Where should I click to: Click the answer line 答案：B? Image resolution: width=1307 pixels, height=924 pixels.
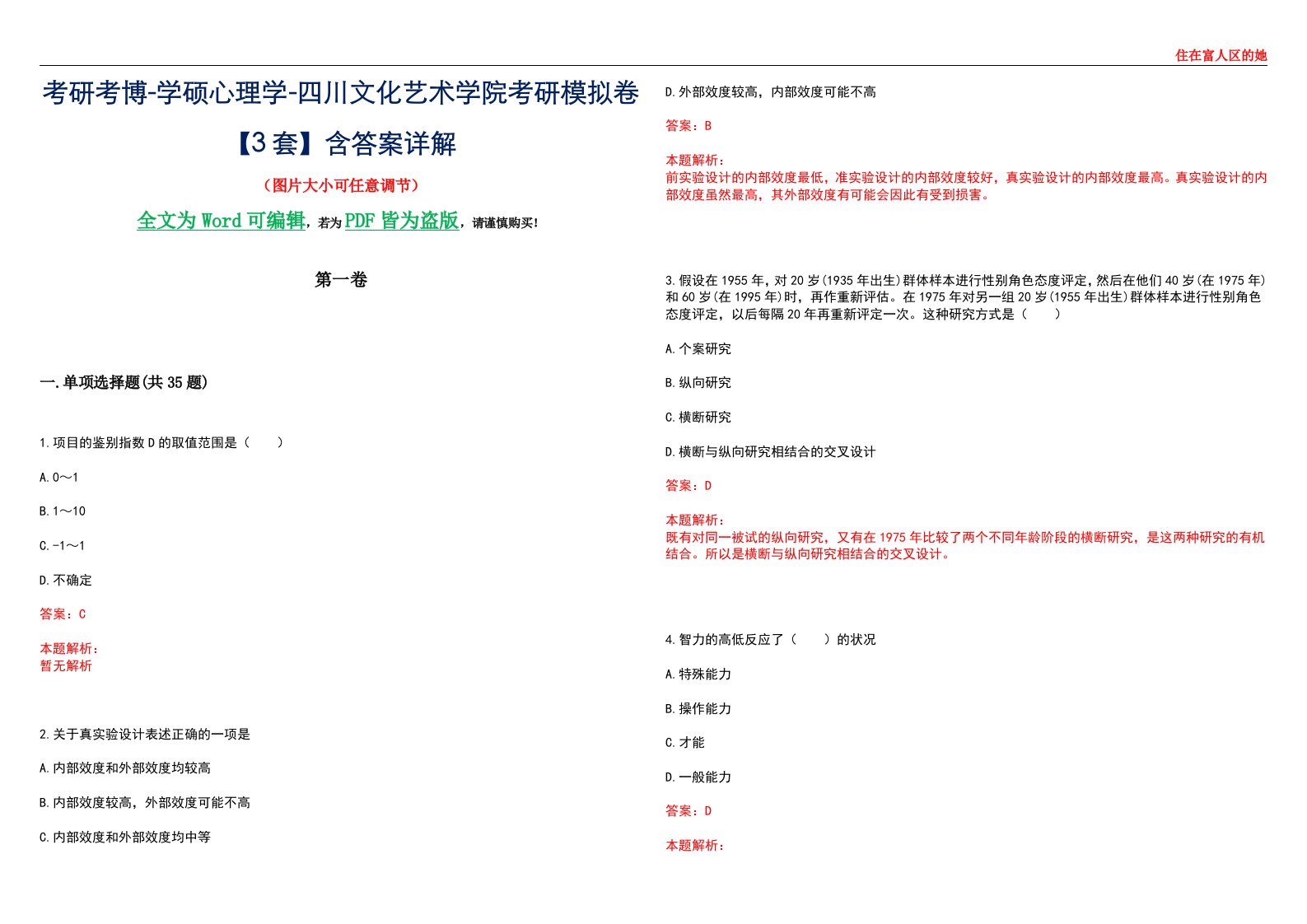click(689, 126)
